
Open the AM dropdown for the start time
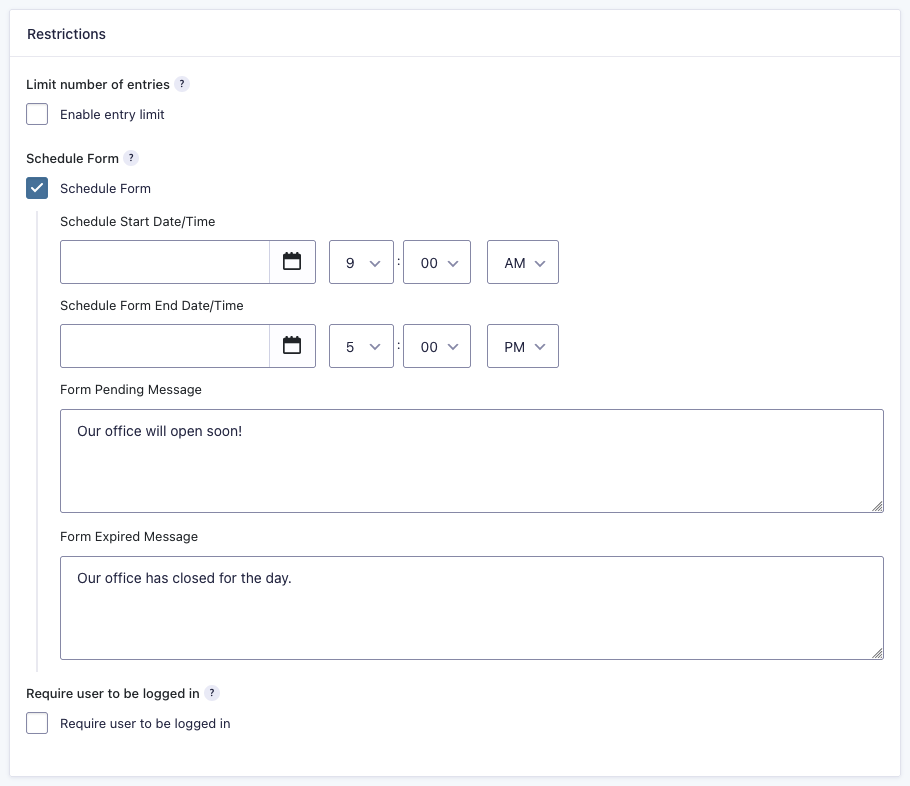522,261
